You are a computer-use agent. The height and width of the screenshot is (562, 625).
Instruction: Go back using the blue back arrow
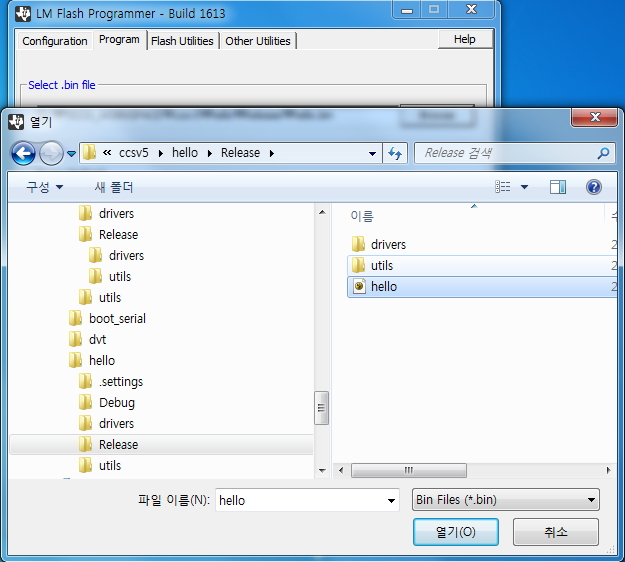pos(23,153)
